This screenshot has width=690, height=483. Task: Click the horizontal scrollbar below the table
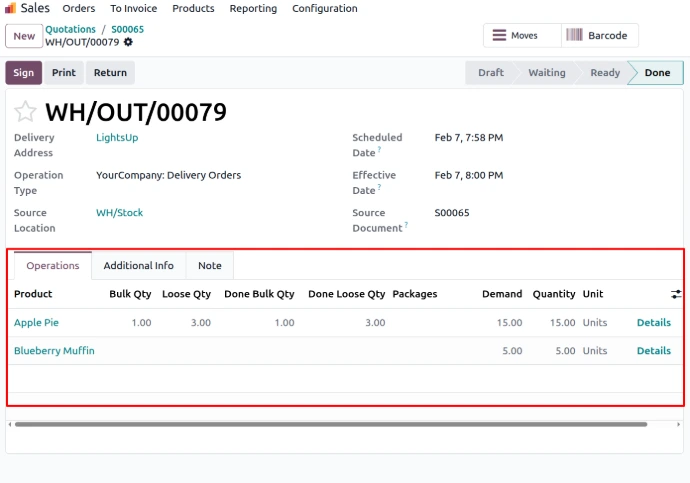(330, 424)
